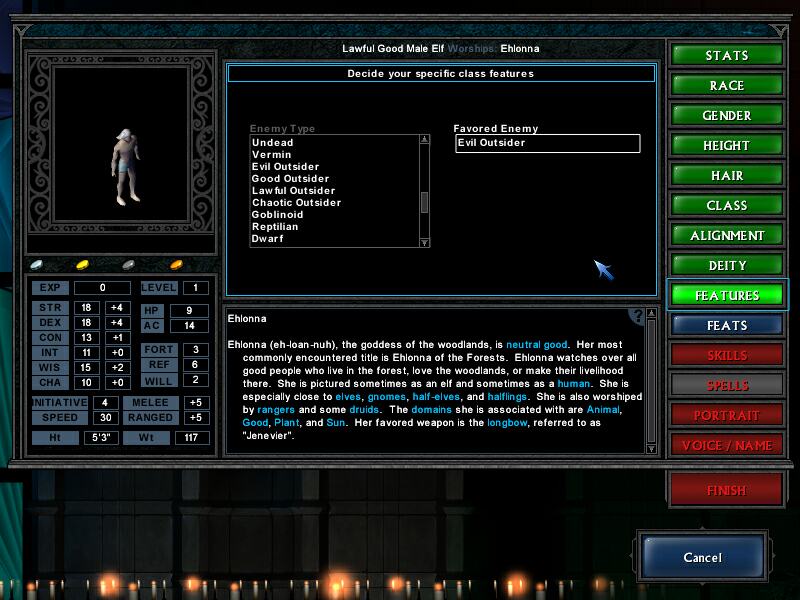
Task: Click the yellow gem under the portrait
Action: 83,265
